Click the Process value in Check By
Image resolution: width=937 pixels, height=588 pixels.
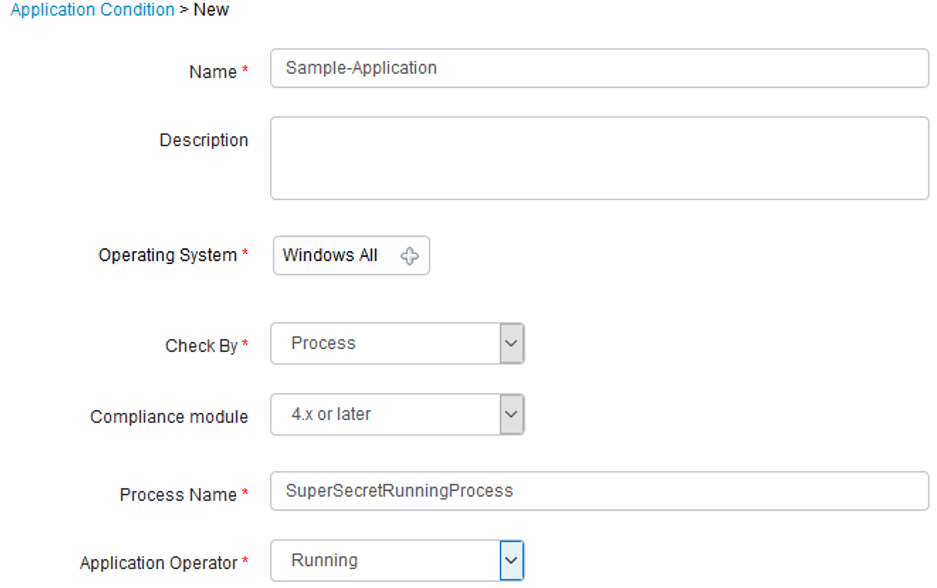pyautogui.click(x=323, y=343)
